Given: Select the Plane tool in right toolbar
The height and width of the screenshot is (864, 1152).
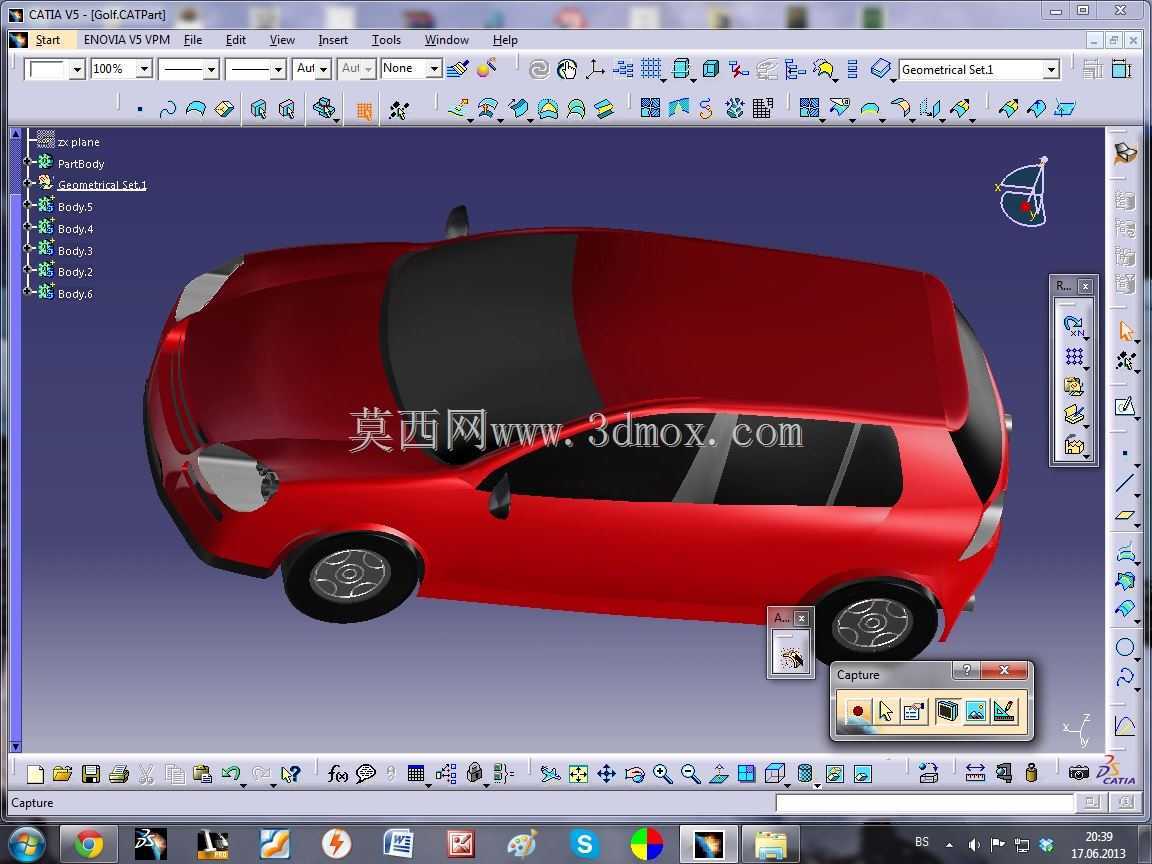Looking at the screenshot, I should tap(1125, 515).
